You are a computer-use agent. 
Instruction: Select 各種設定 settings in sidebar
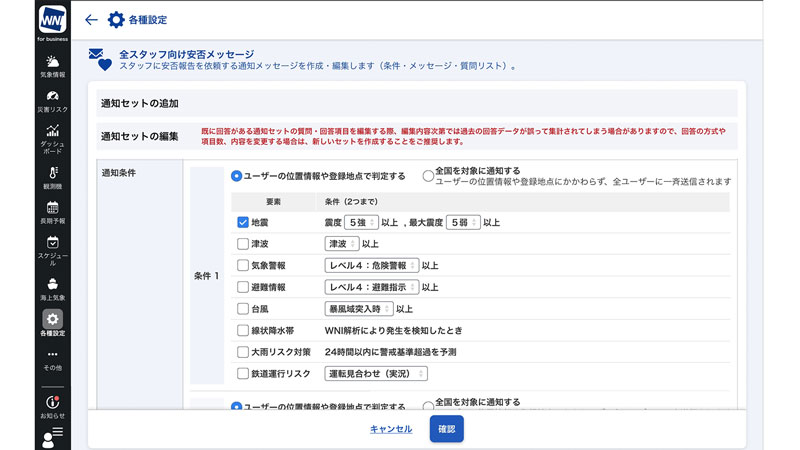click(52, 323)
